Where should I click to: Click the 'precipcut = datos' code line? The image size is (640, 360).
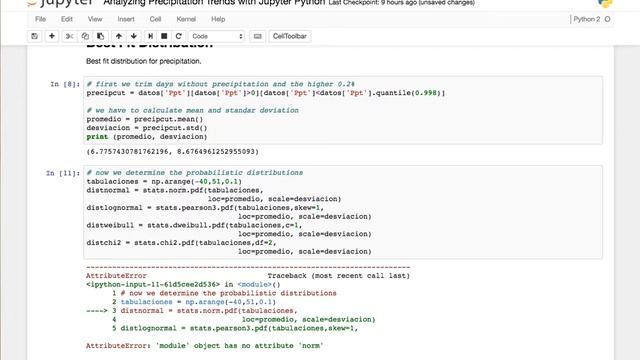point(266,93)
